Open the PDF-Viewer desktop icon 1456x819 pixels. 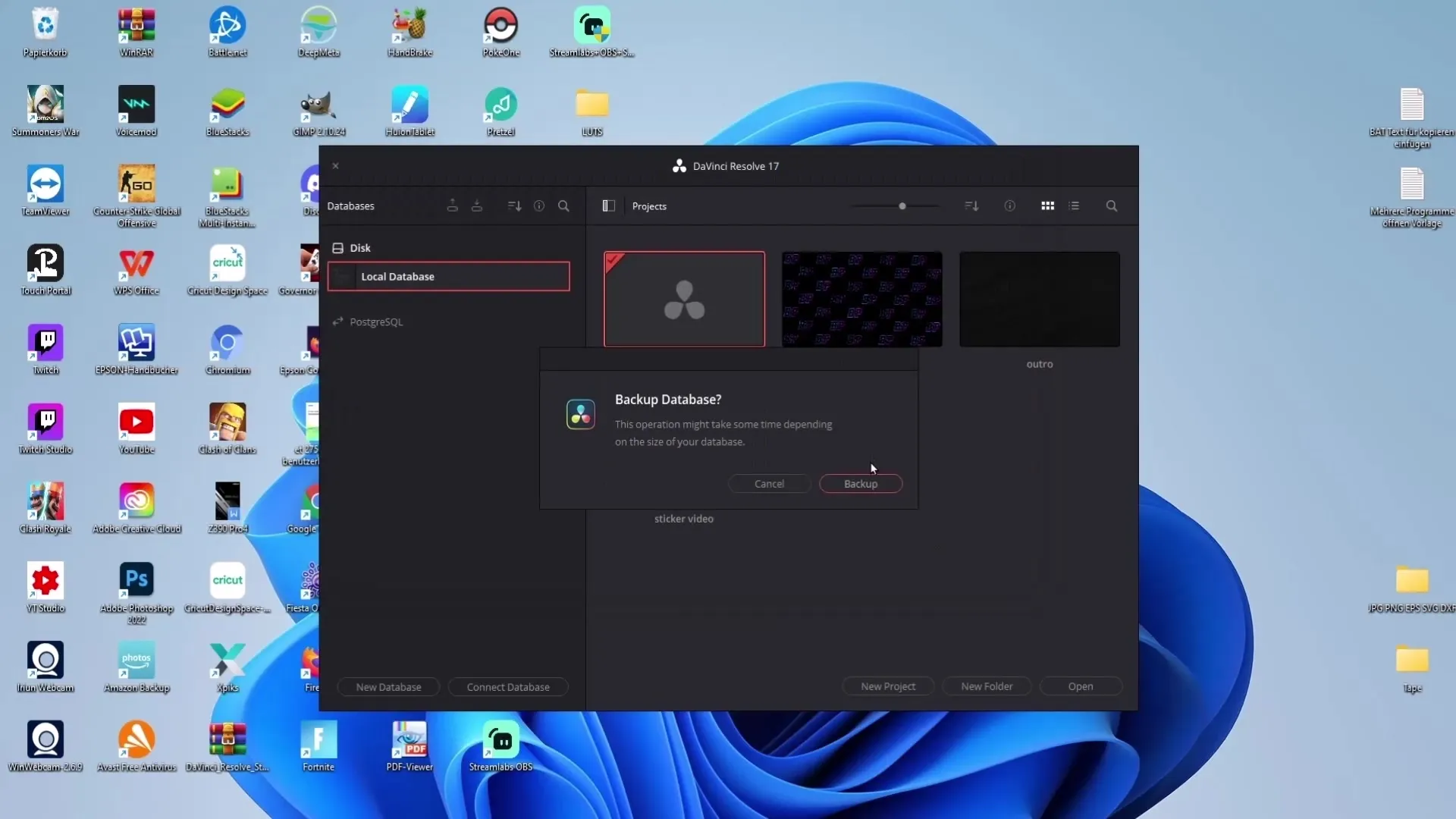coord(409,747)
